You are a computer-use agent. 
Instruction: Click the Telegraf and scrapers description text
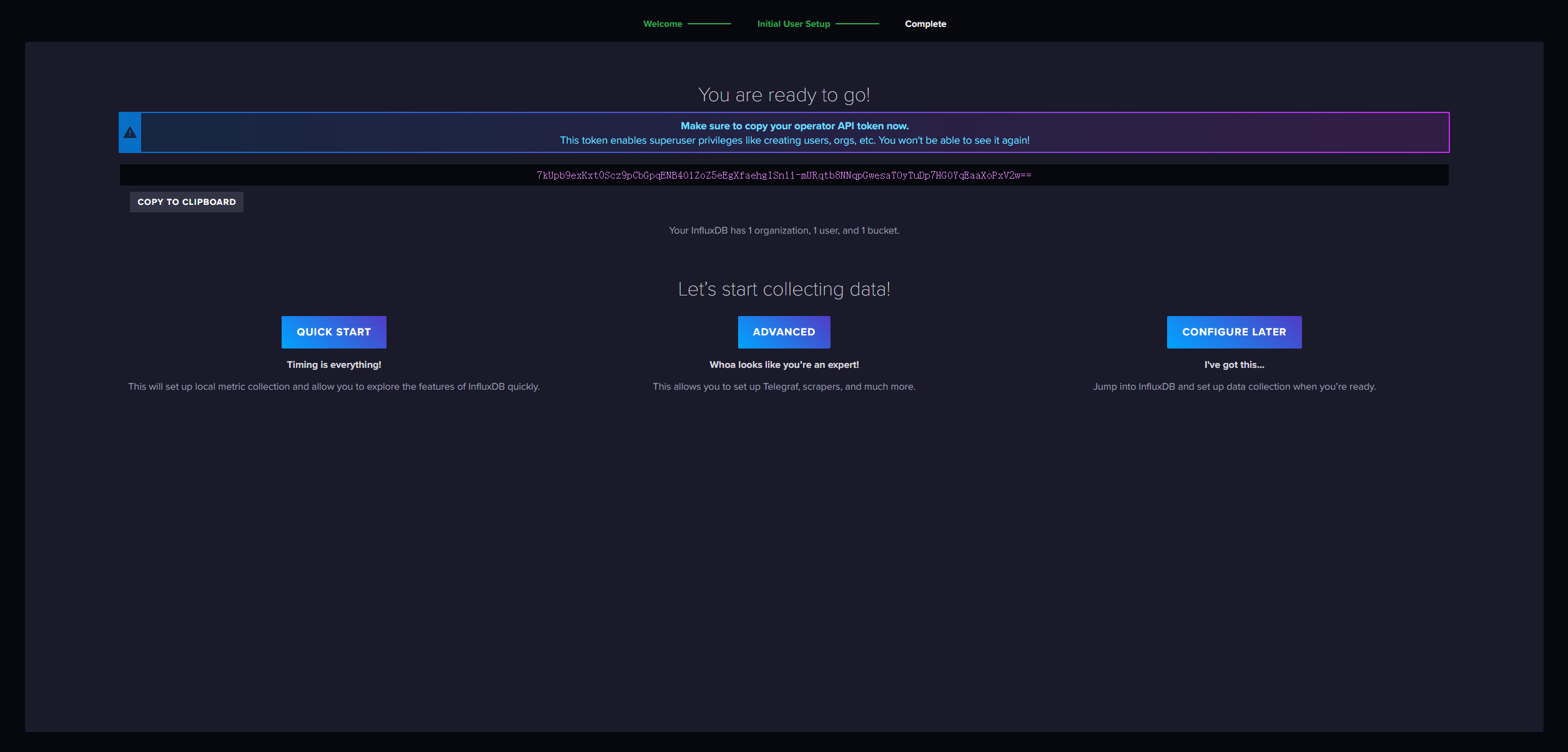pyautogui.click(x=784, y=387)
